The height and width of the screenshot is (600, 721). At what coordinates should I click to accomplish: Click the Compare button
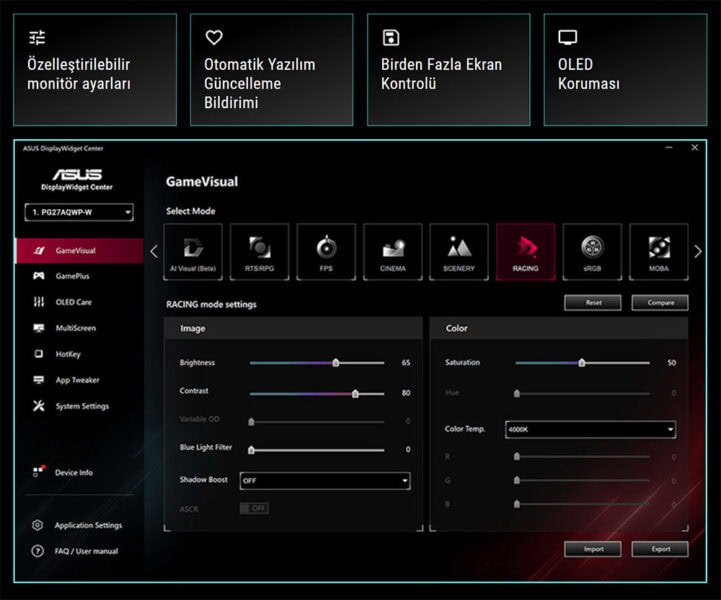coord(660,303)
